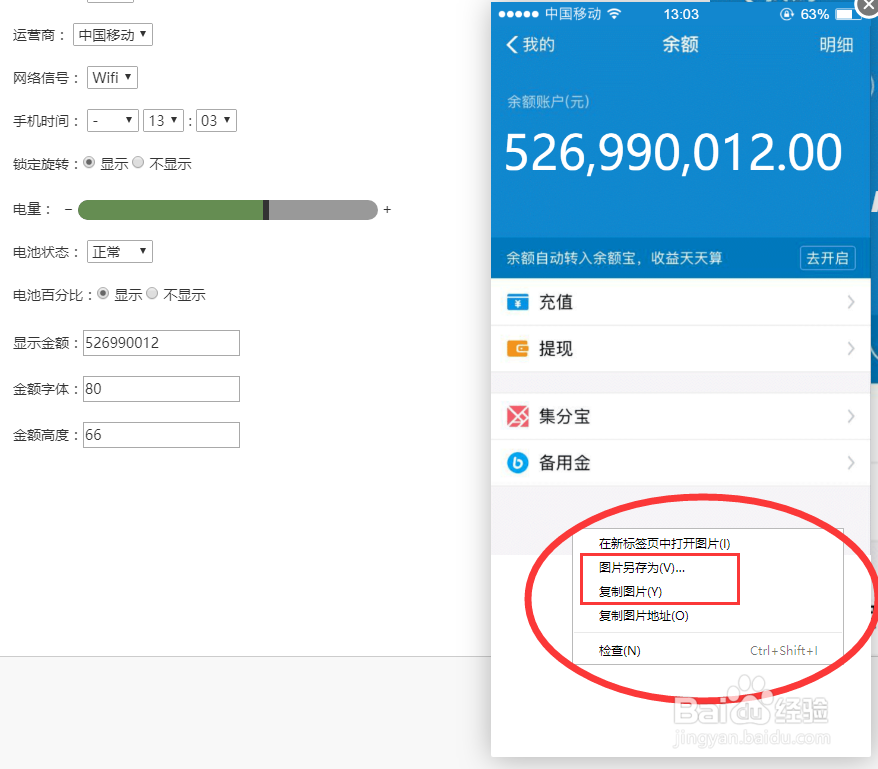The image size is (878, 769).
Task: Tap the 充值 recharge icon
Action: [x=517, y=302]
